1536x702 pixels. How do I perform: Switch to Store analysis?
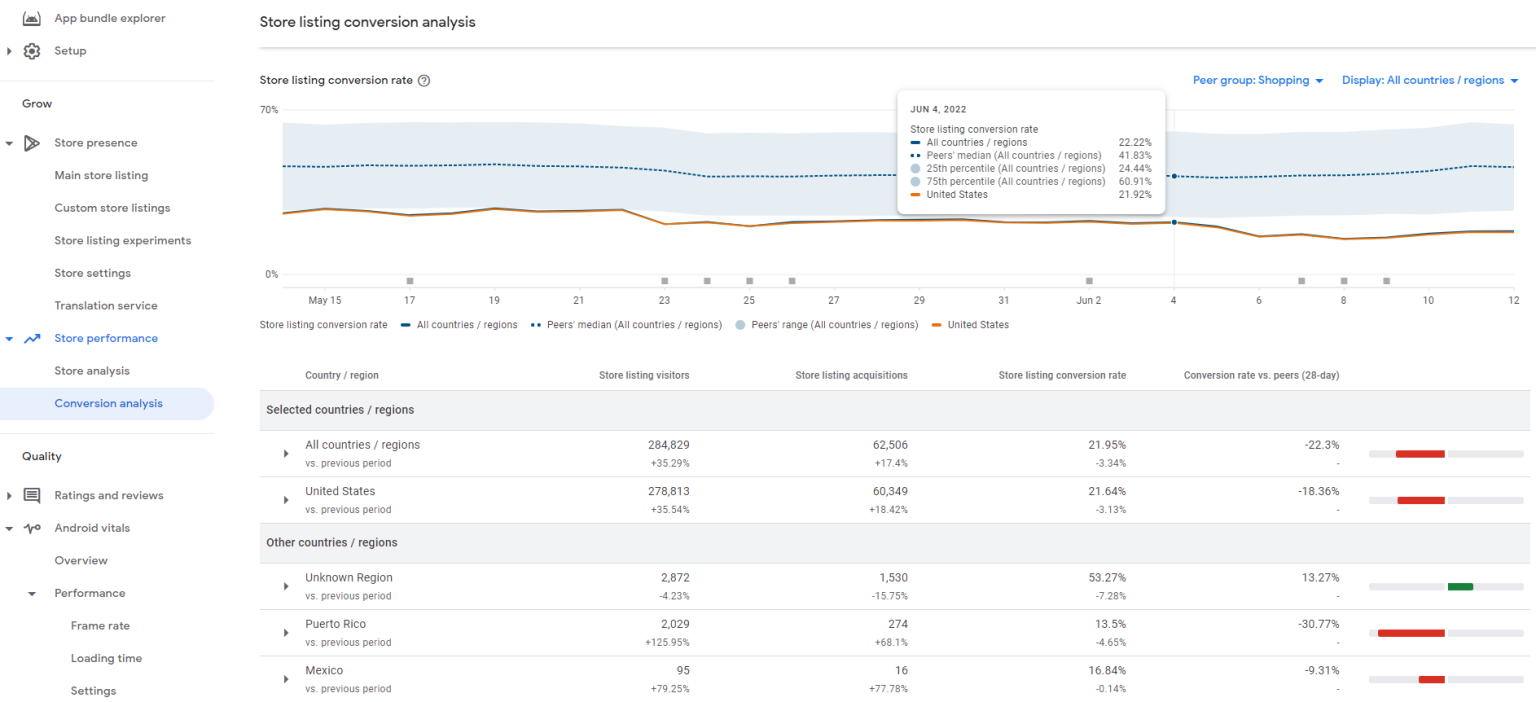tap(94, 370)
